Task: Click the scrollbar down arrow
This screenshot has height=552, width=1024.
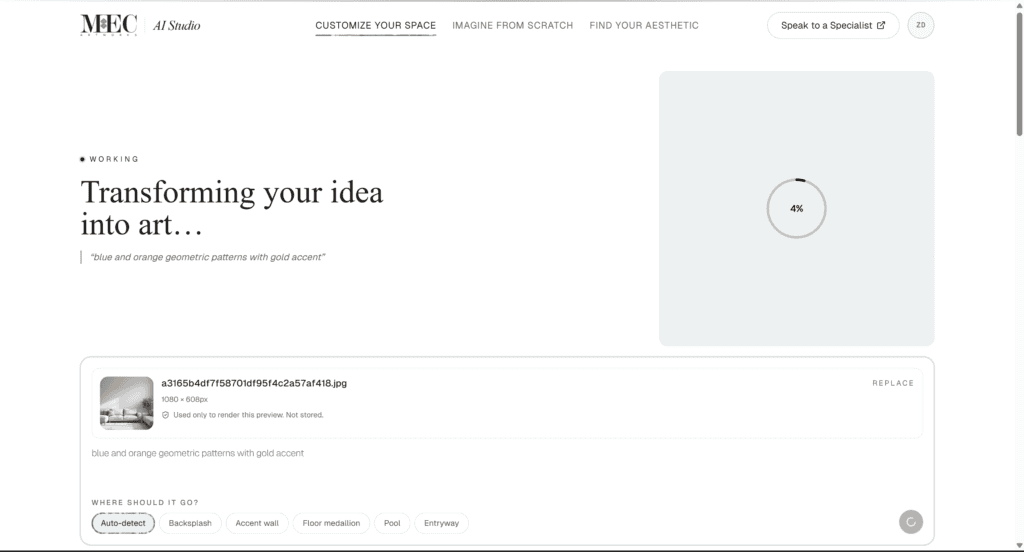Action: (x=1019, y=545)
